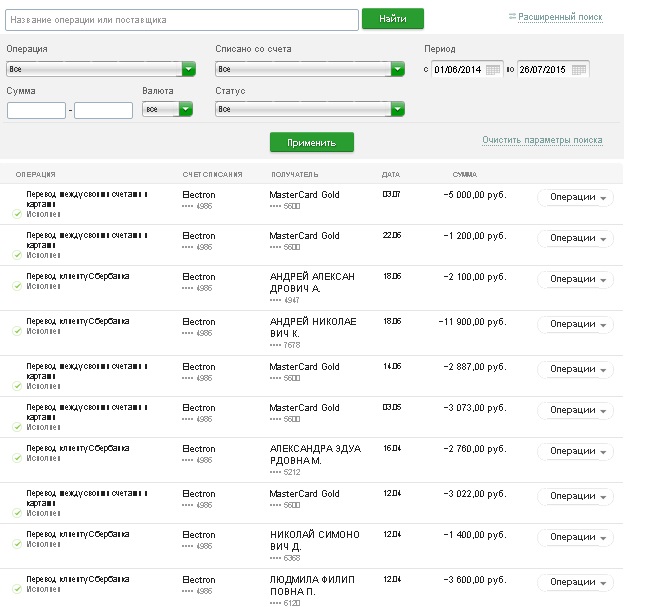Open the calendar icon for start date 01/06/2014
The image size is (649, 607).
tap(492, 69)
